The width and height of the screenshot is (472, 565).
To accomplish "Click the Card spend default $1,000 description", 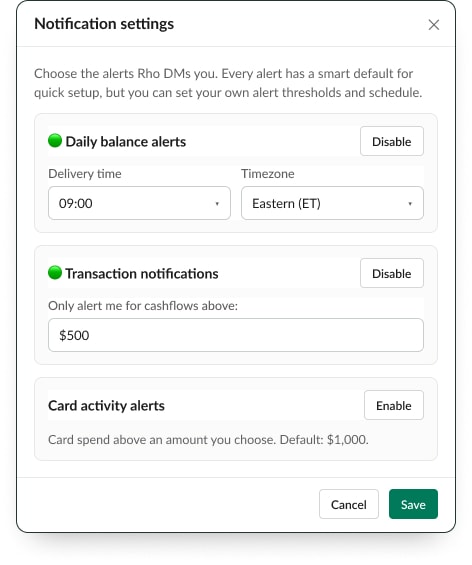I will (x=208, y=440).
